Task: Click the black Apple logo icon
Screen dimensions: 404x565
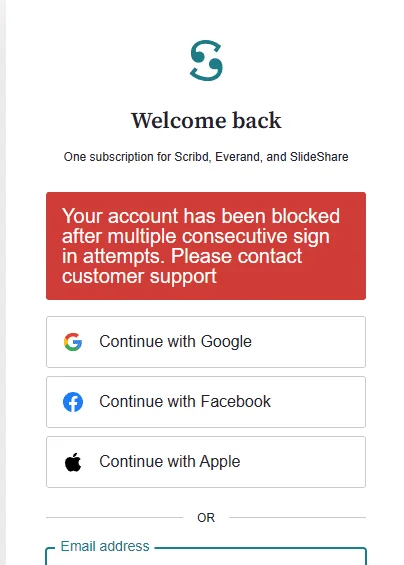Action: click(73, 462)
